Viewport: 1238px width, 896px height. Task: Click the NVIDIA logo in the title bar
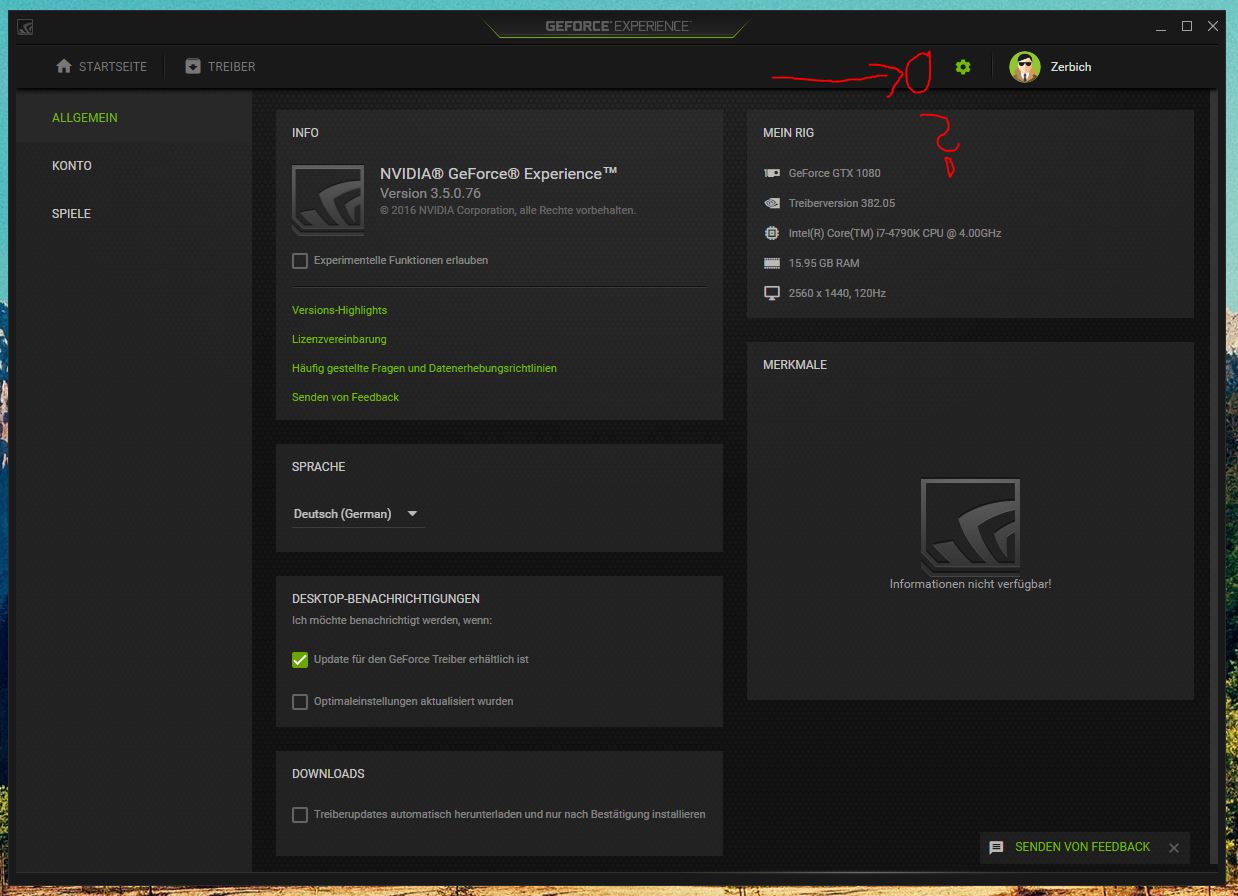tap(25, 26)
